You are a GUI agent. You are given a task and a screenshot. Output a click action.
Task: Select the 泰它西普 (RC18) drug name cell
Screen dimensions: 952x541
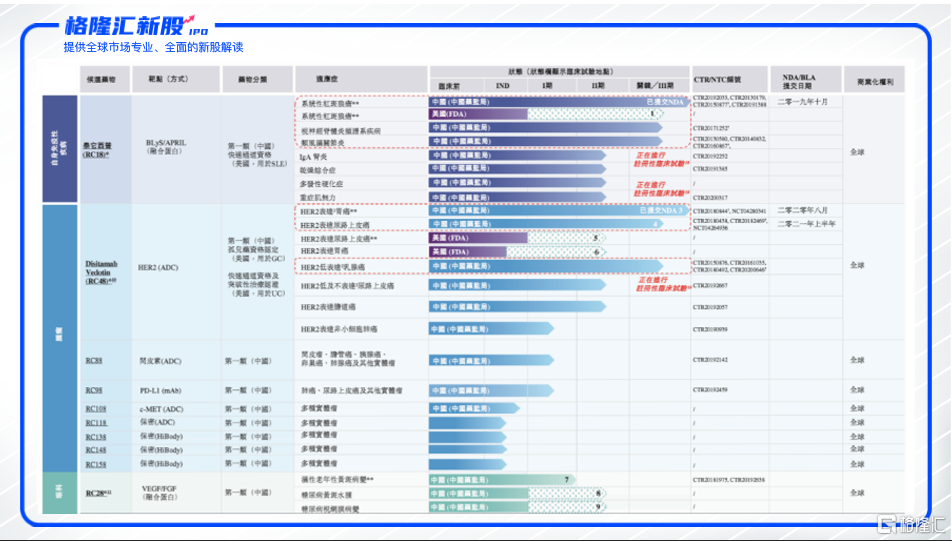point(102,149)
